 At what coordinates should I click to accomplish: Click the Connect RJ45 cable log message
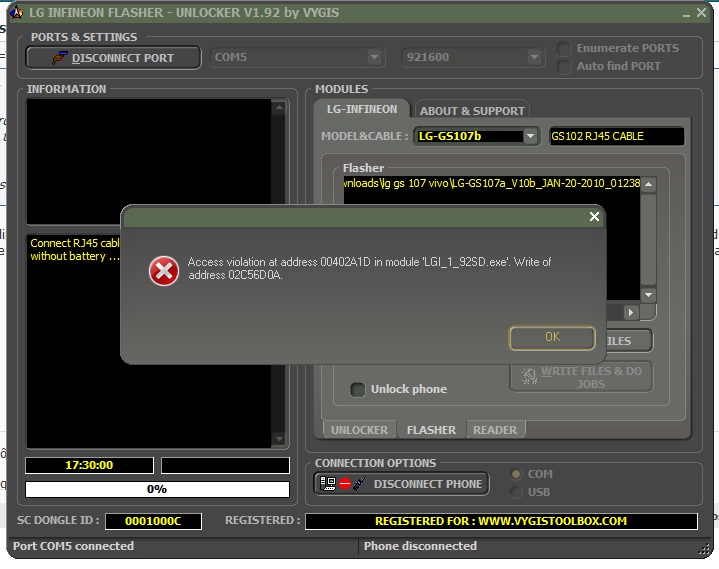(75, 249)
